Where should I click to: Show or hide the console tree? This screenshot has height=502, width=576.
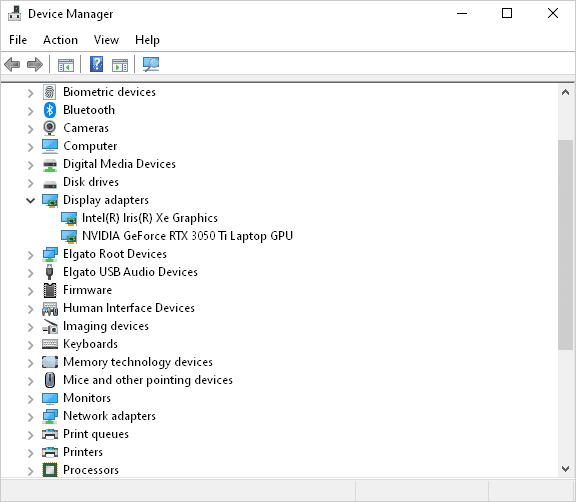66,65
